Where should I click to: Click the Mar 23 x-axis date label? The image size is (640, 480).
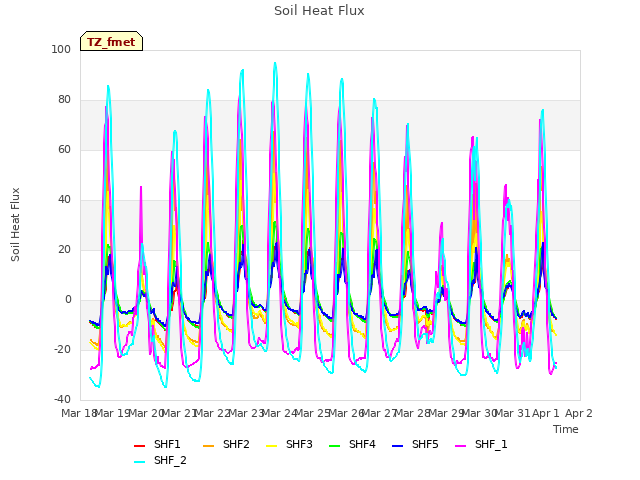tap(246, 413)
